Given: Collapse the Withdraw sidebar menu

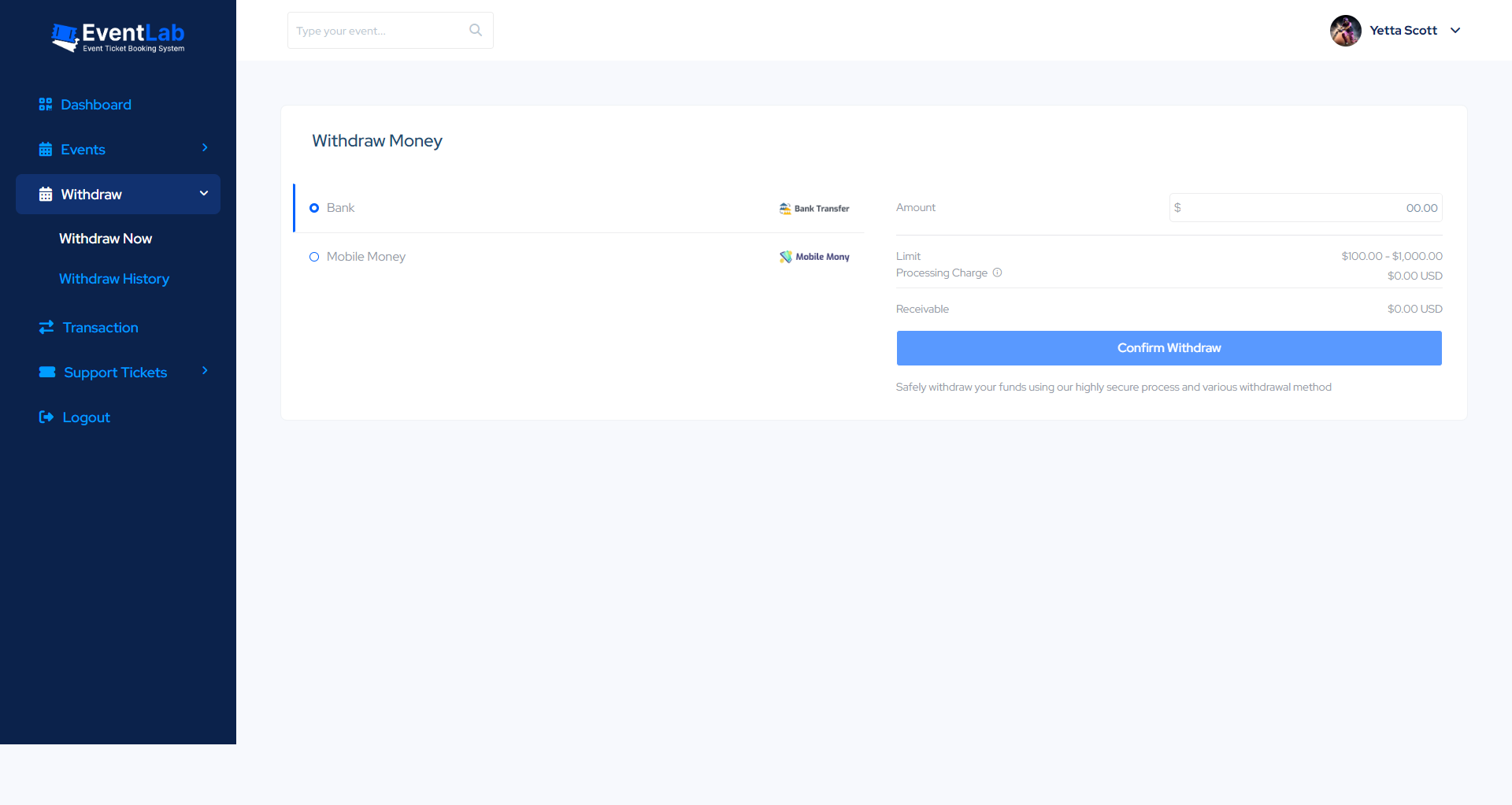Looking at the screenshot, I should coord(204,194).
